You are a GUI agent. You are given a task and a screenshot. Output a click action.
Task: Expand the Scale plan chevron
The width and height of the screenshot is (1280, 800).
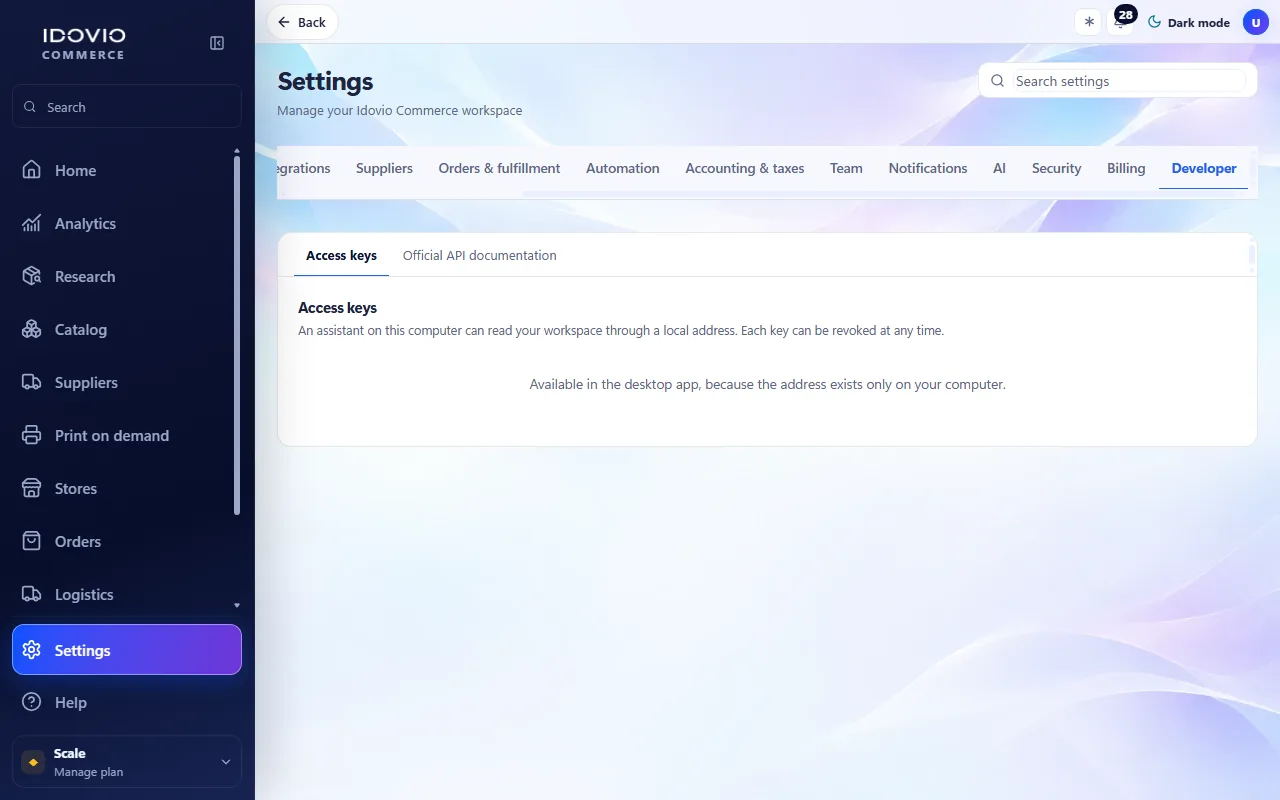pos(226,762)
